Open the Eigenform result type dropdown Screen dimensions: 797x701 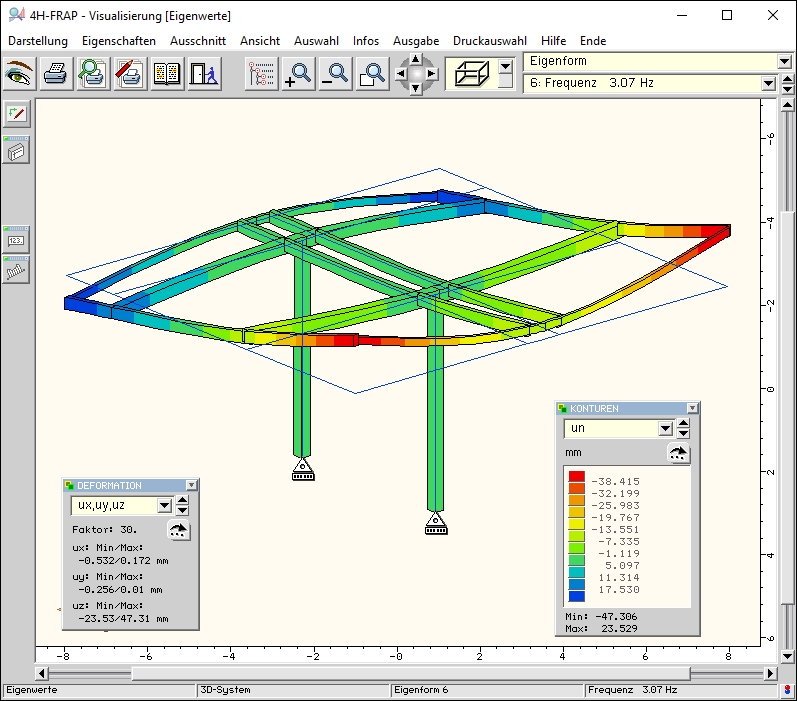(x=784, y=62)
